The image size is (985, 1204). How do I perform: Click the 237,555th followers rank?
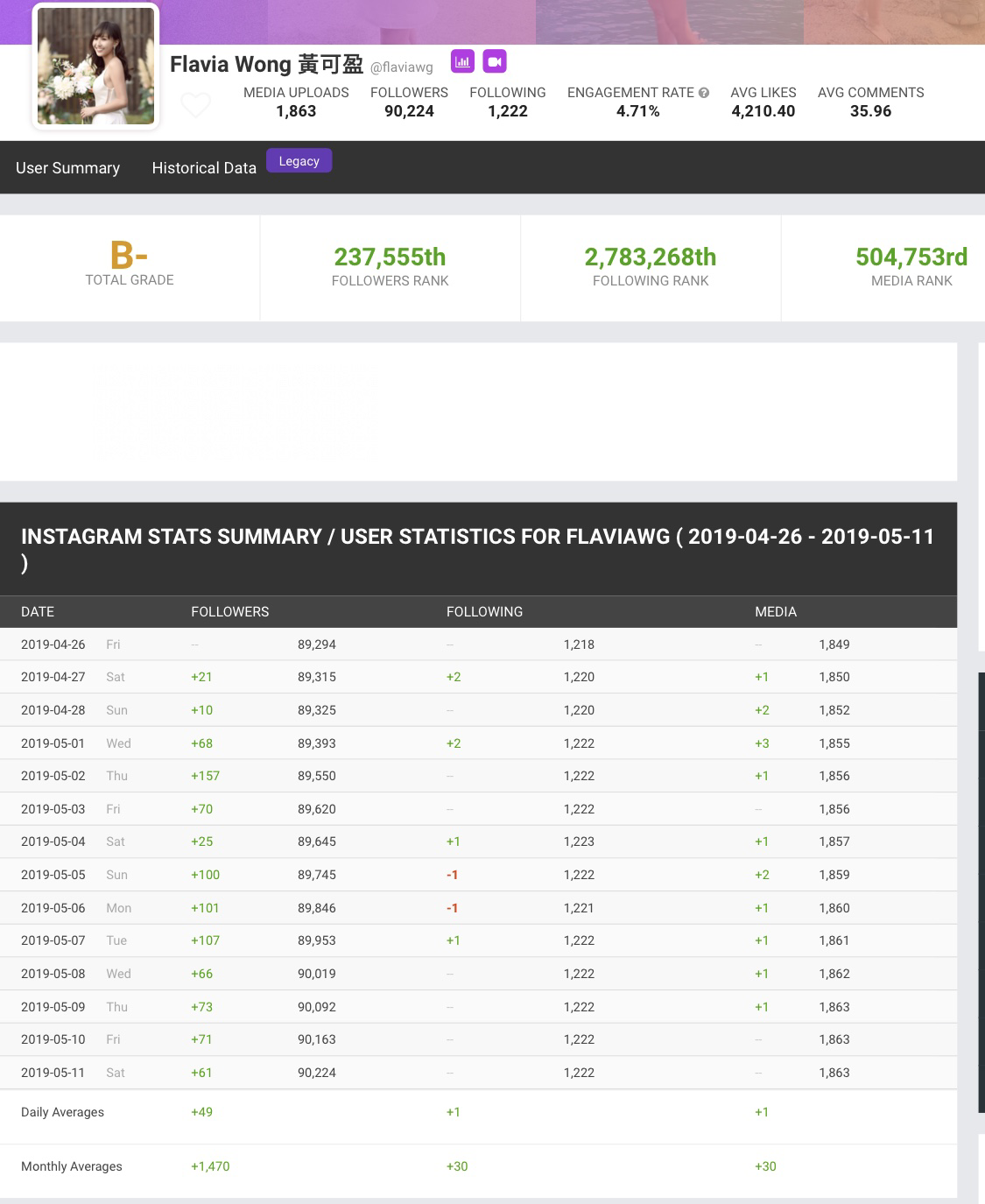(x=390, y=257)
